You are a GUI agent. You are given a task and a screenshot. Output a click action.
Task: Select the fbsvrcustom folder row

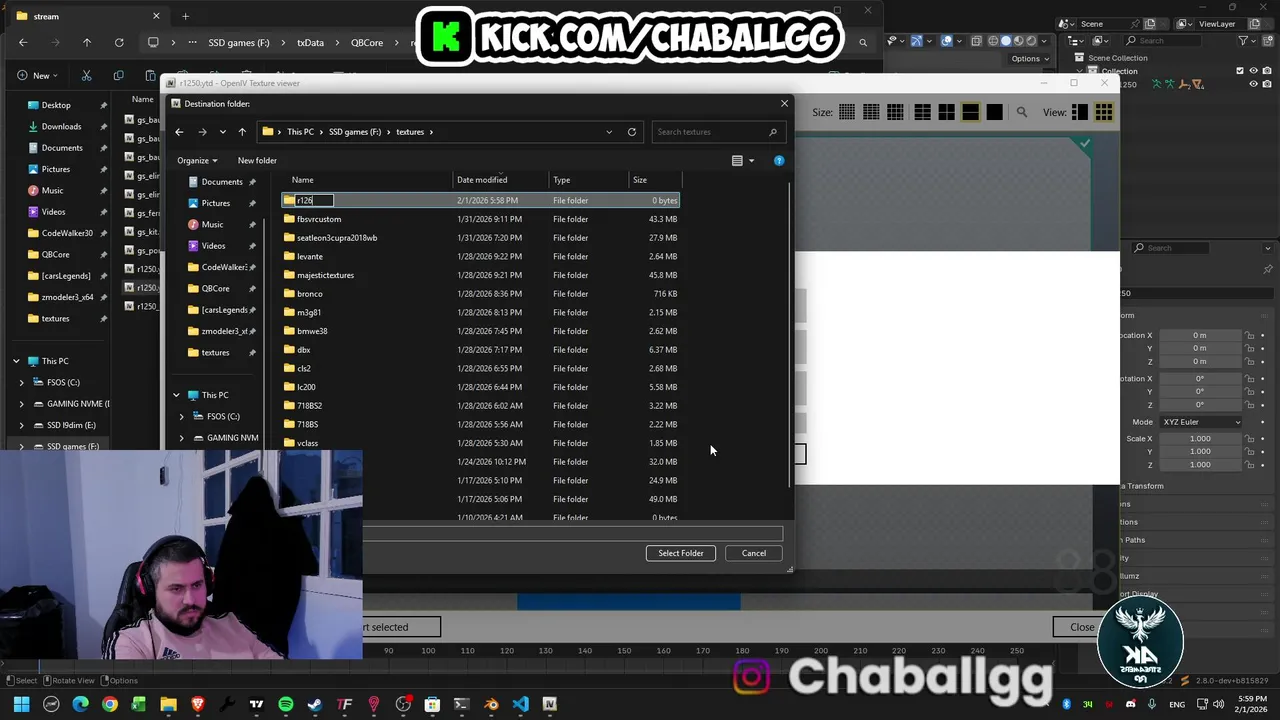480,219
